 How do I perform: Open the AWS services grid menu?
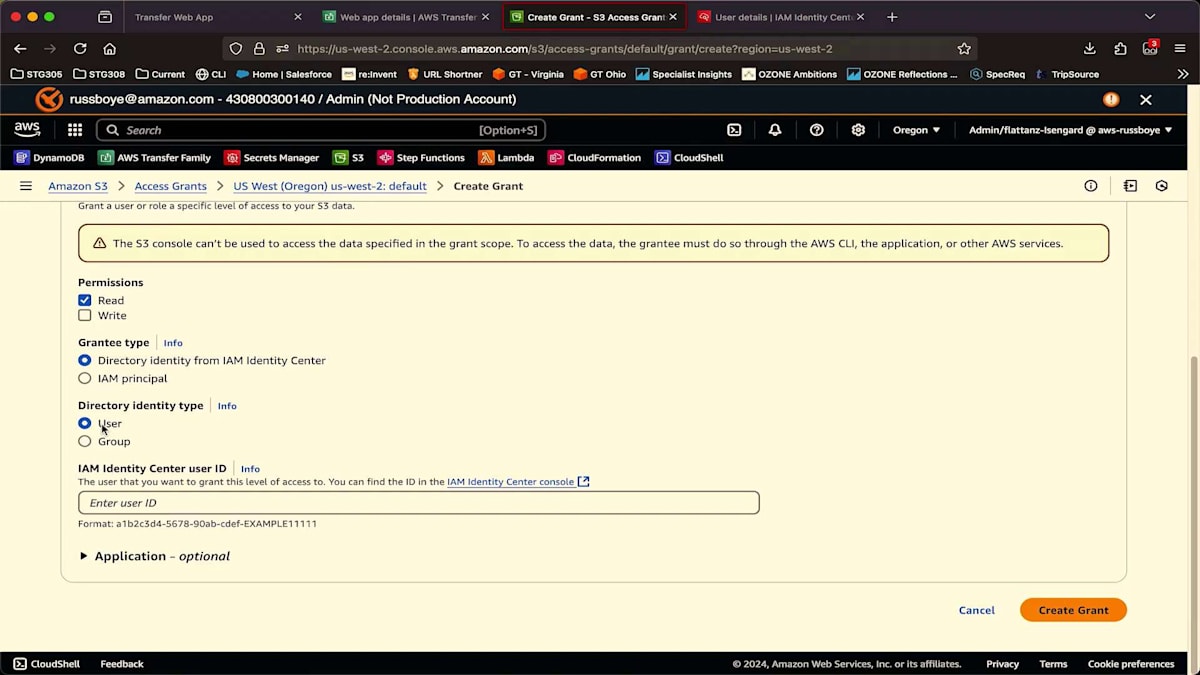75,130
